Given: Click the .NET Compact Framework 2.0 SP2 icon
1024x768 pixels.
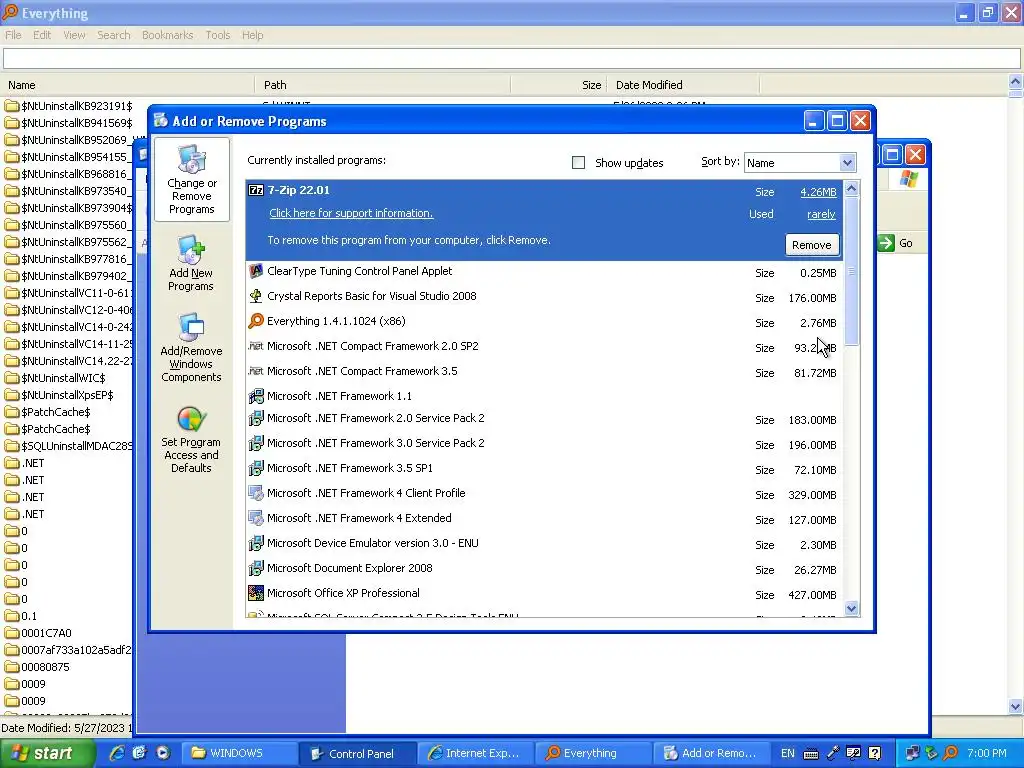Looking at the screenshot, I should pyautogui.click(x=256, y=346).
